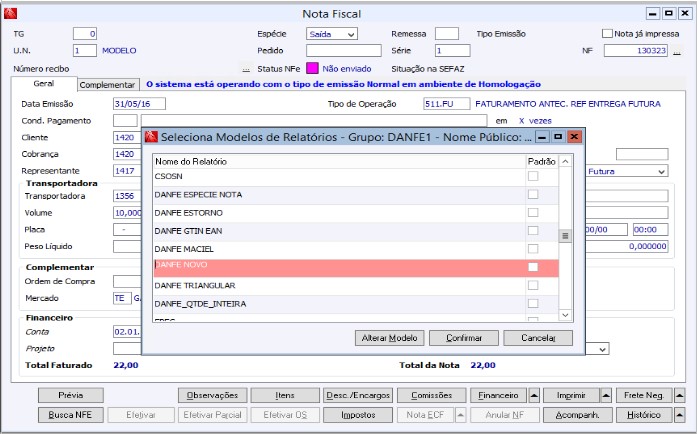Click the TG input field
The image size is (697, 434).
85,34
